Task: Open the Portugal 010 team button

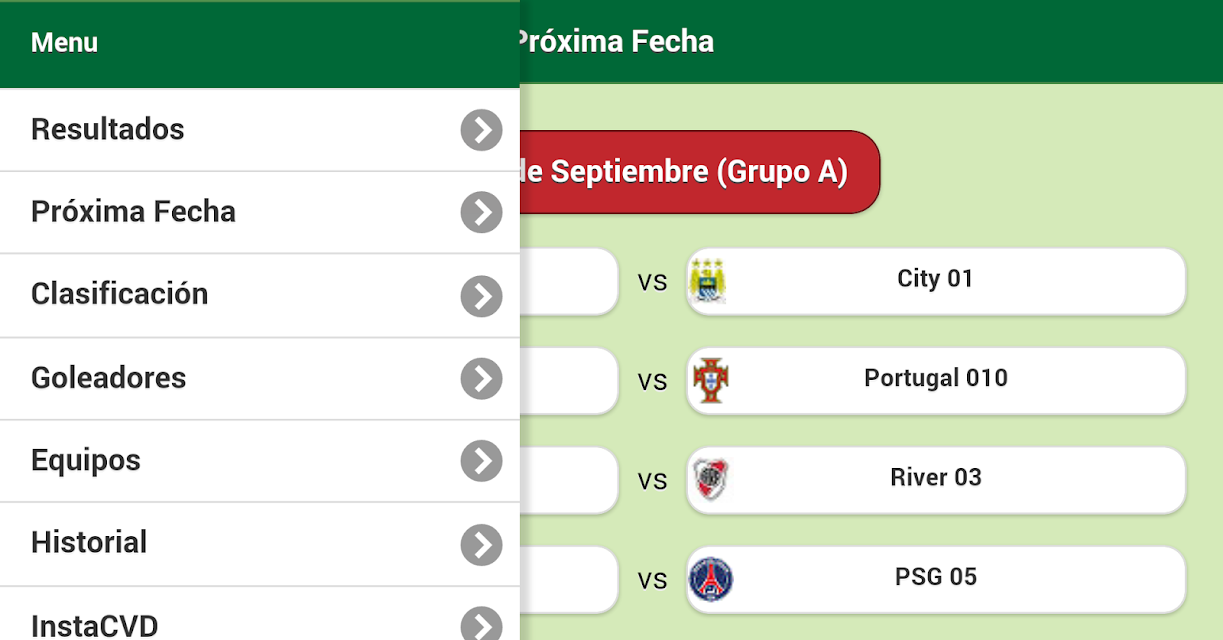Action: 936,380
